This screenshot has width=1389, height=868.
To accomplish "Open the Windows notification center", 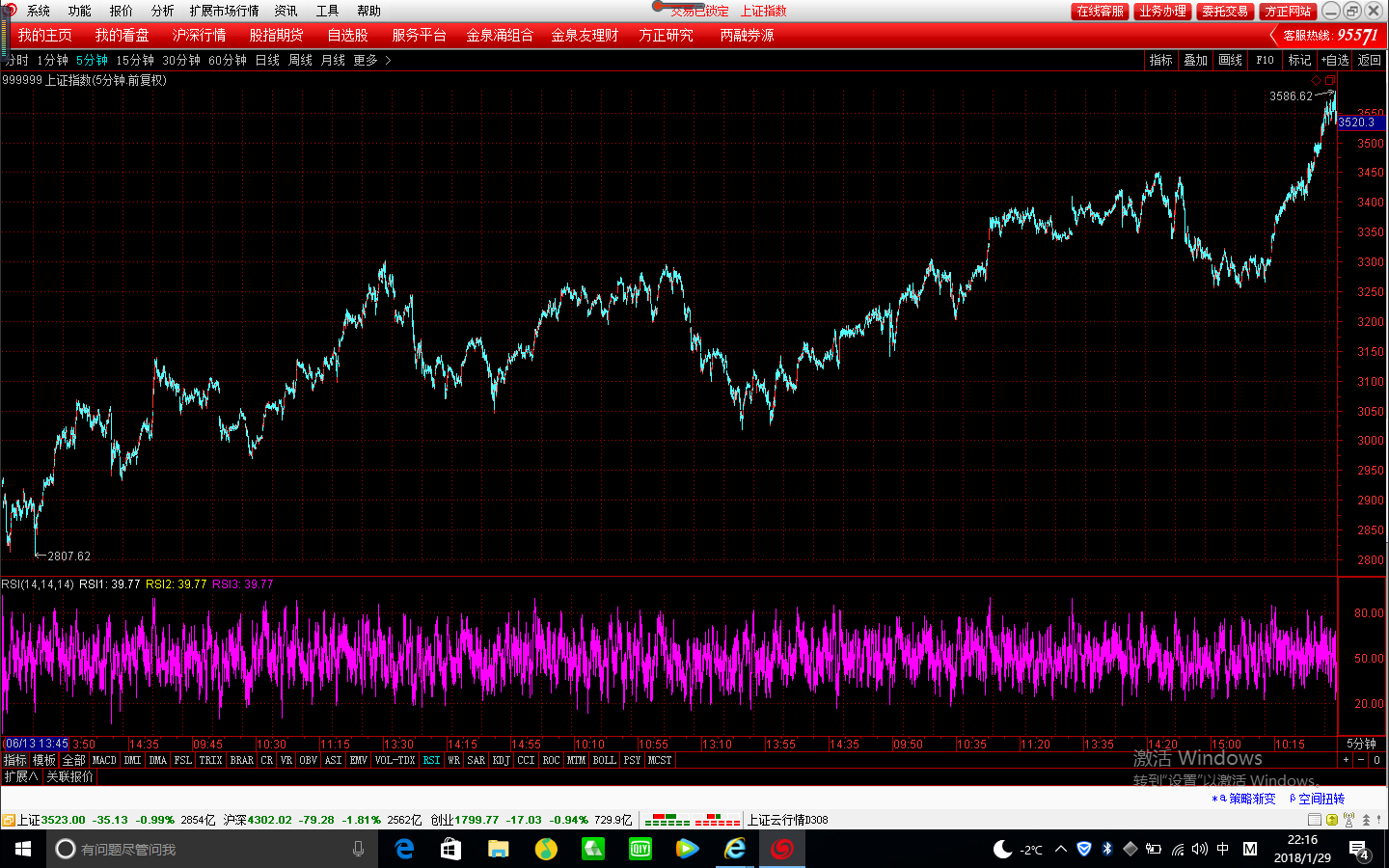I will [1359, 850].
